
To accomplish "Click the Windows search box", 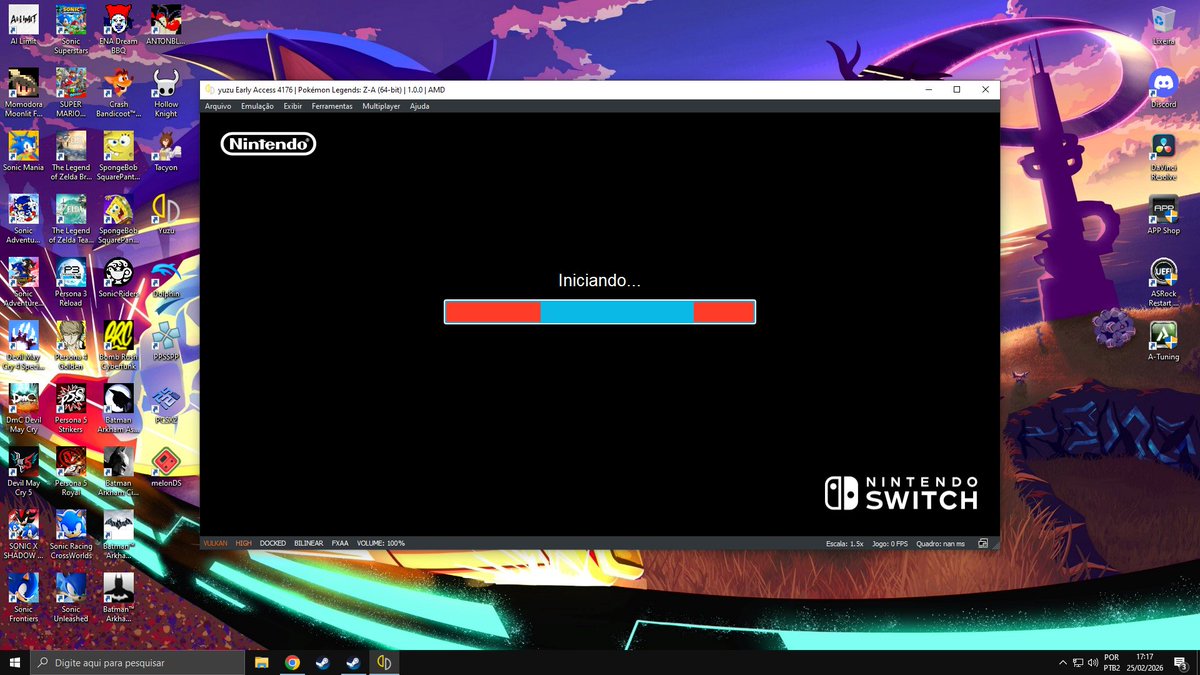I will point(137,662).
